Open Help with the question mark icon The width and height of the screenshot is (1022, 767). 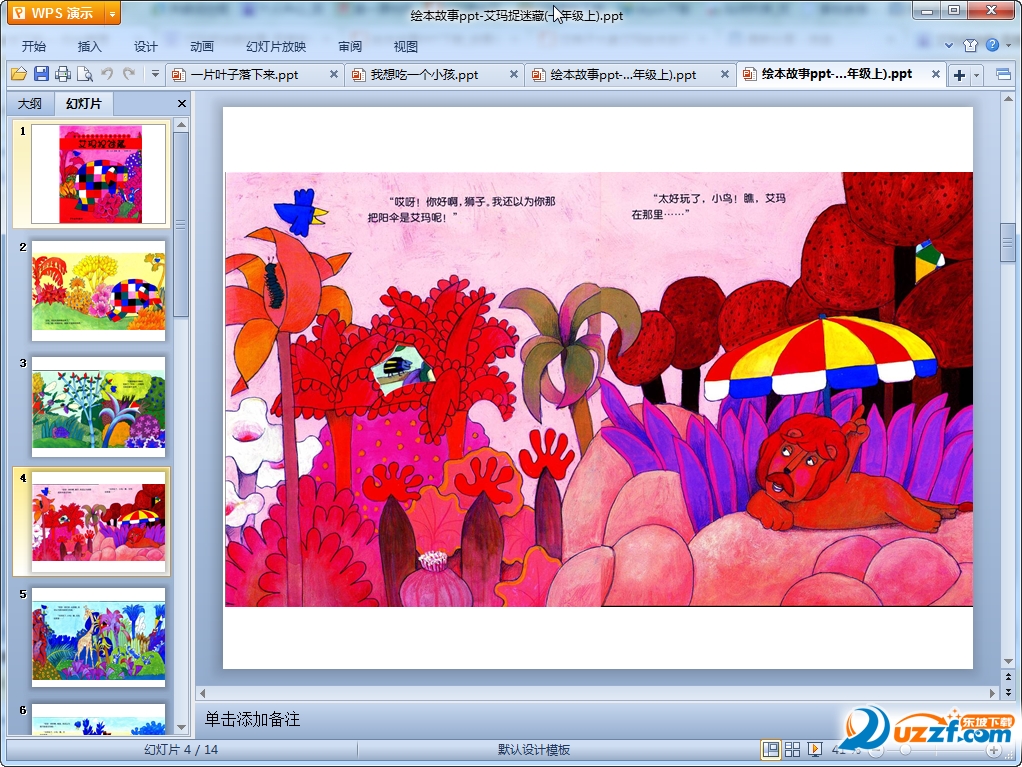tap(993, 45)
